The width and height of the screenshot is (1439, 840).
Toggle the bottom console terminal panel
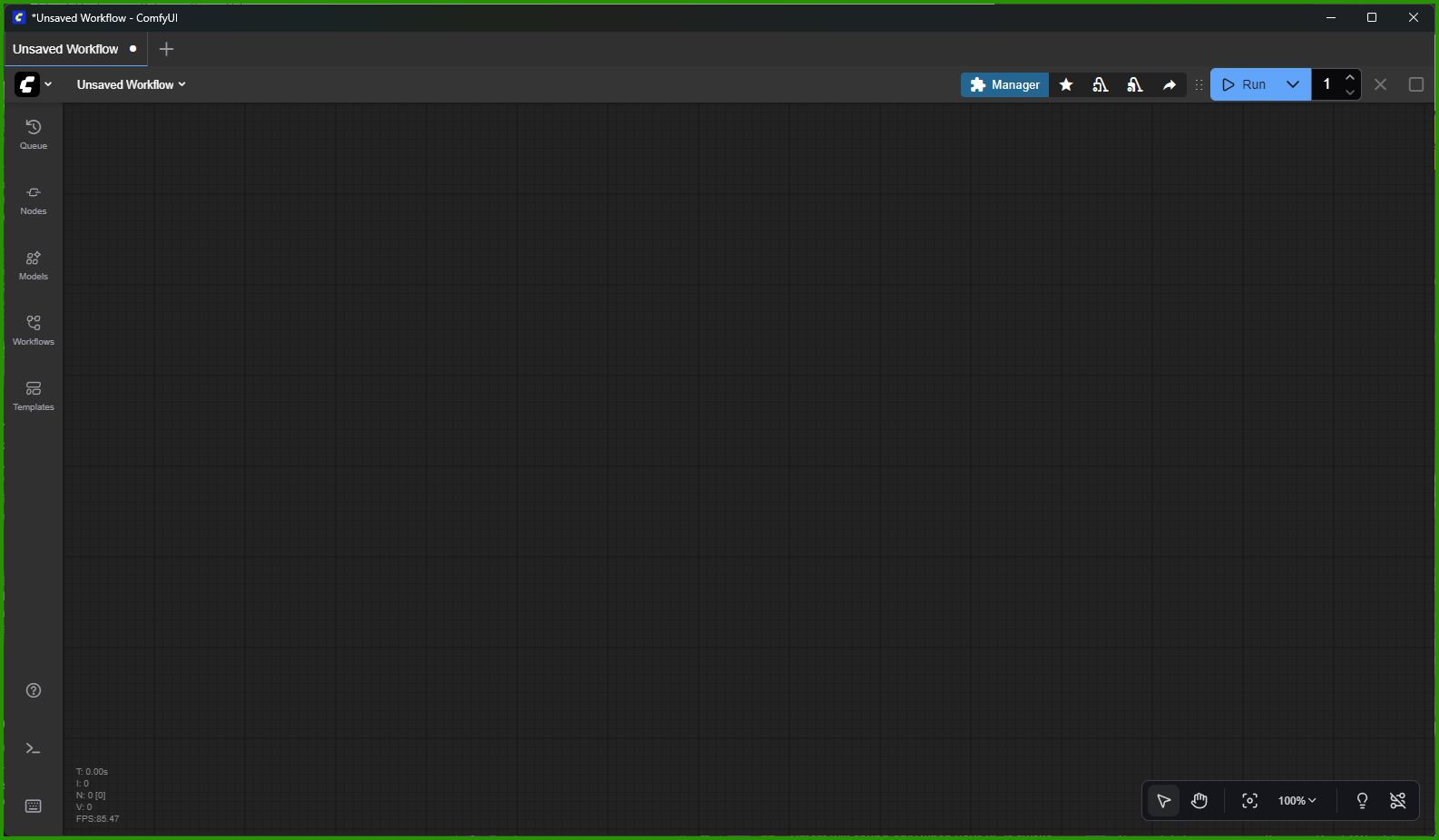pyautogui.click(x=34, y=748)
